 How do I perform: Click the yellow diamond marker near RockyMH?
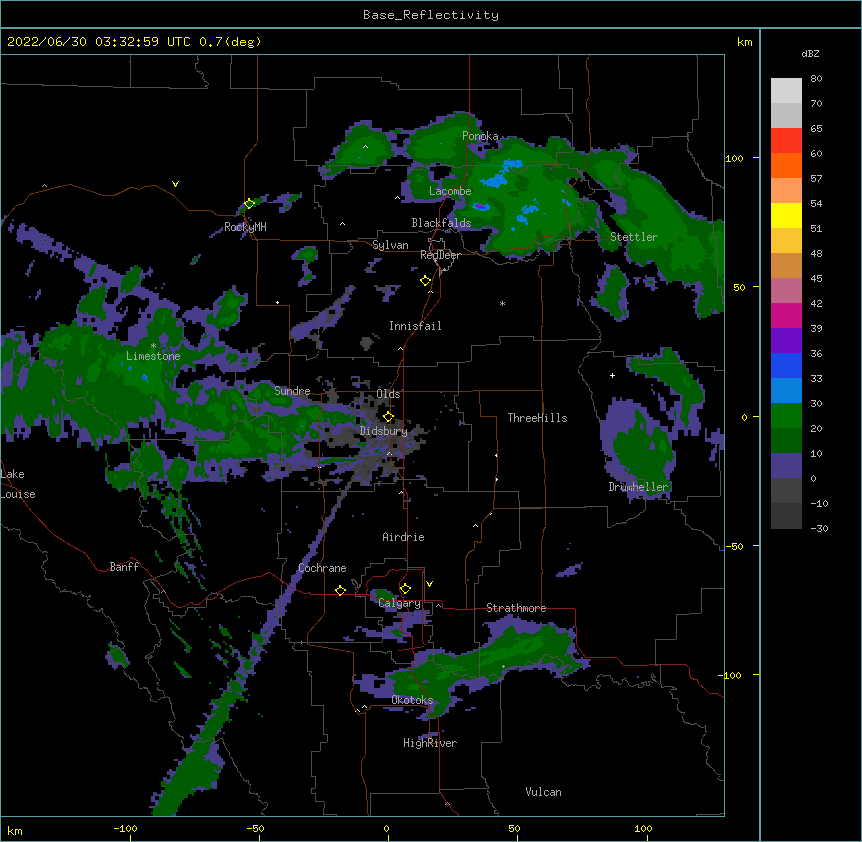(x=249, y=204)
